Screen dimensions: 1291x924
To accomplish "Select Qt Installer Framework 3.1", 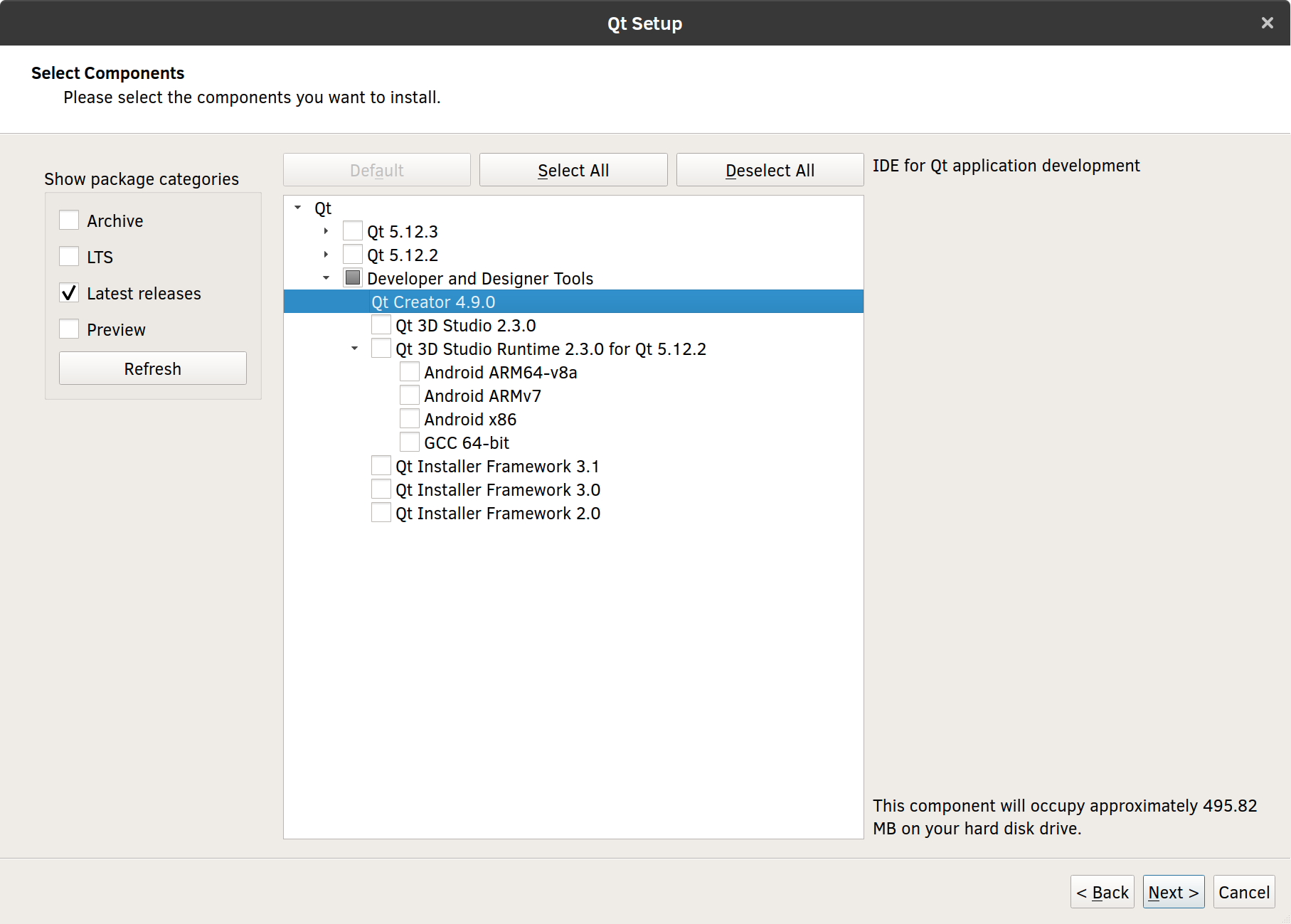I will coord(381,465).
